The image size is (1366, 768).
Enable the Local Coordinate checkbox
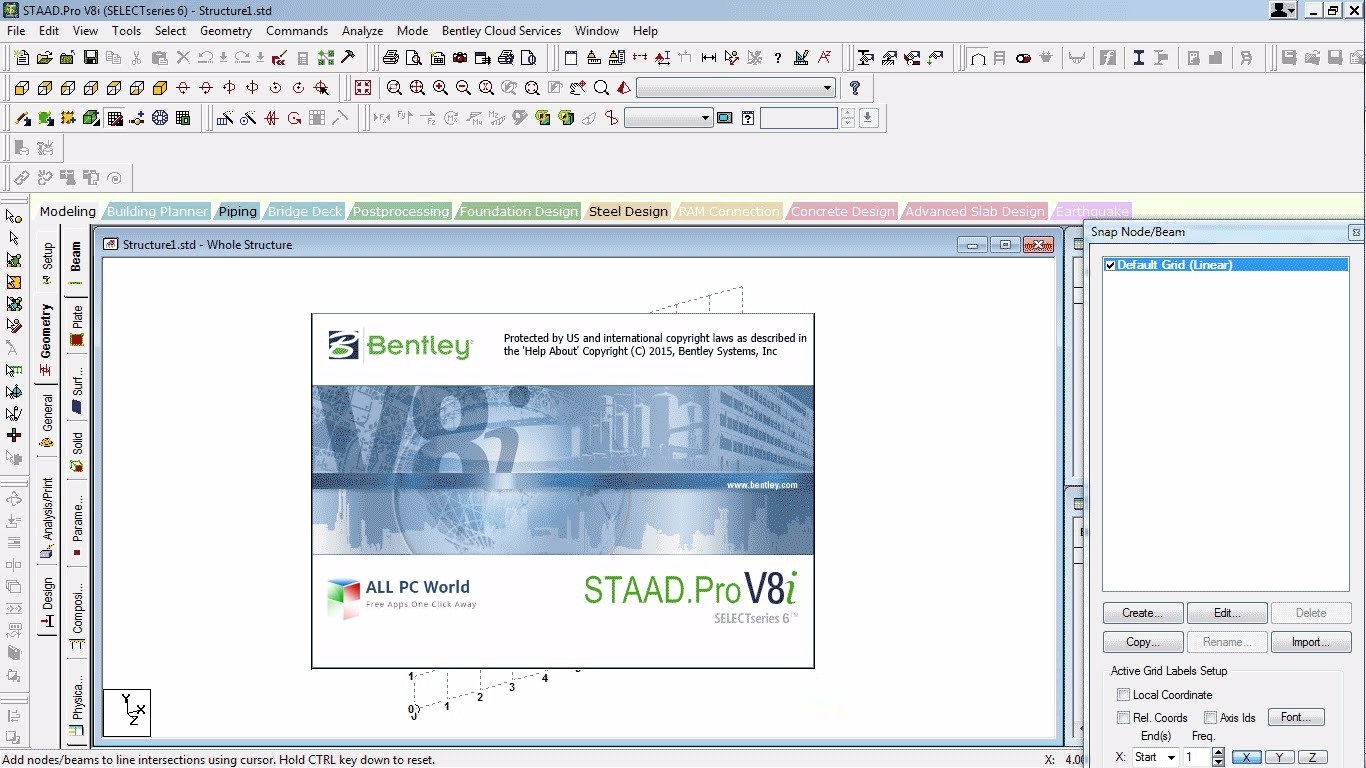pos(1124,695)
